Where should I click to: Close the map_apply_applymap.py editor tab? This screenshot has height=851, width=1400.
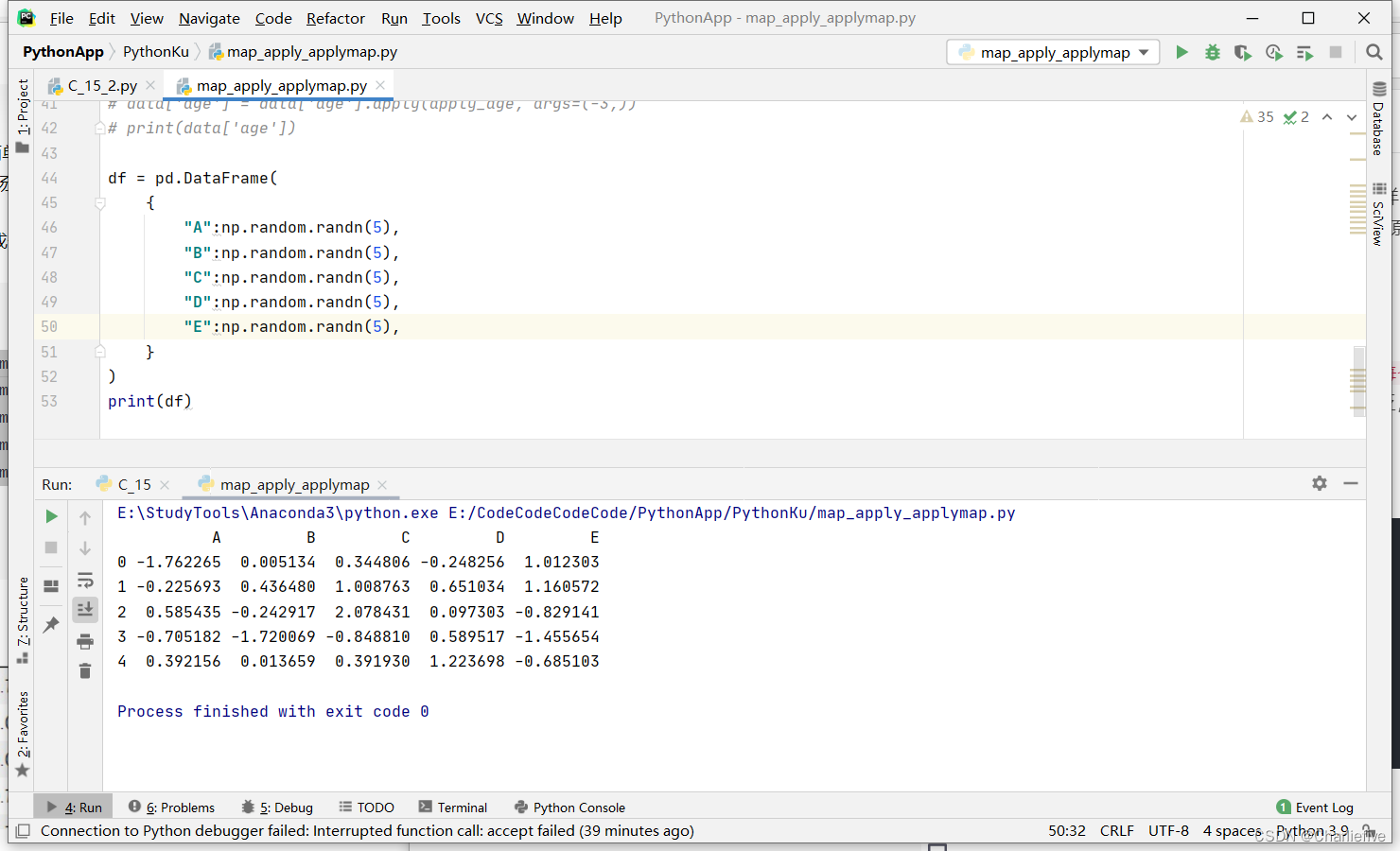pos(380,85)
